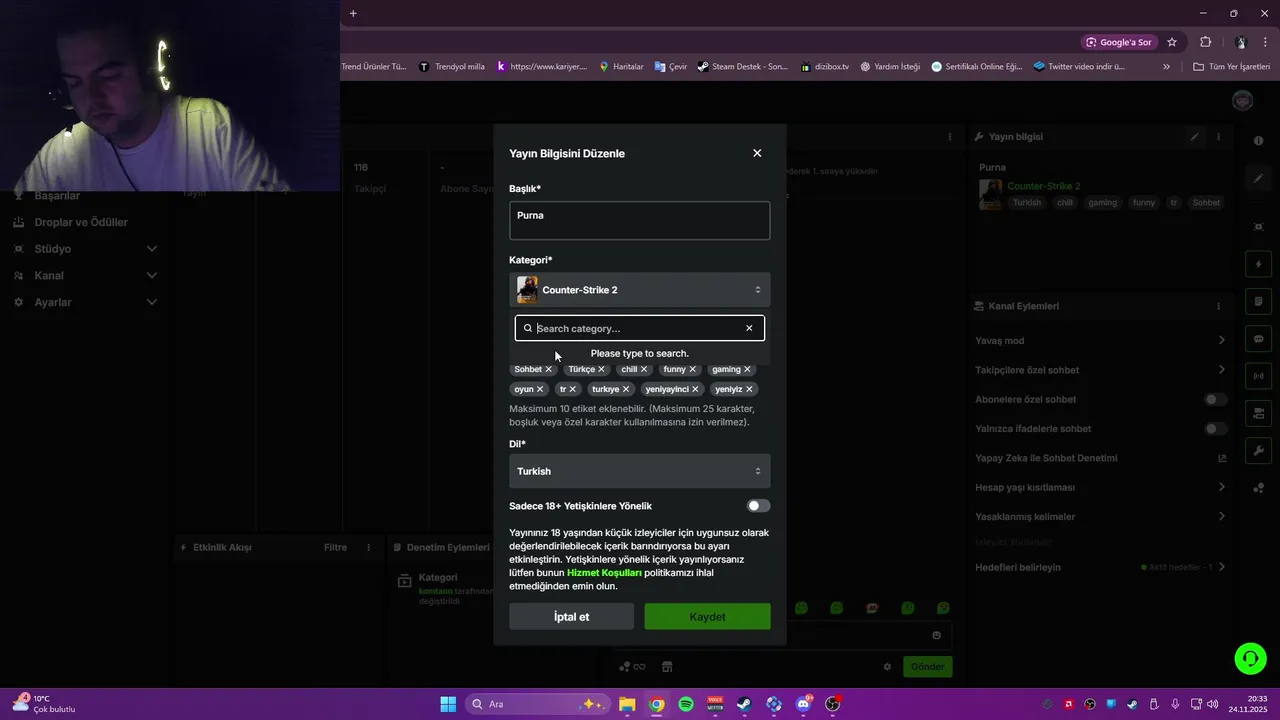Clear the category search field
This screenshot has height=720, width=1280.
(749, 328)
